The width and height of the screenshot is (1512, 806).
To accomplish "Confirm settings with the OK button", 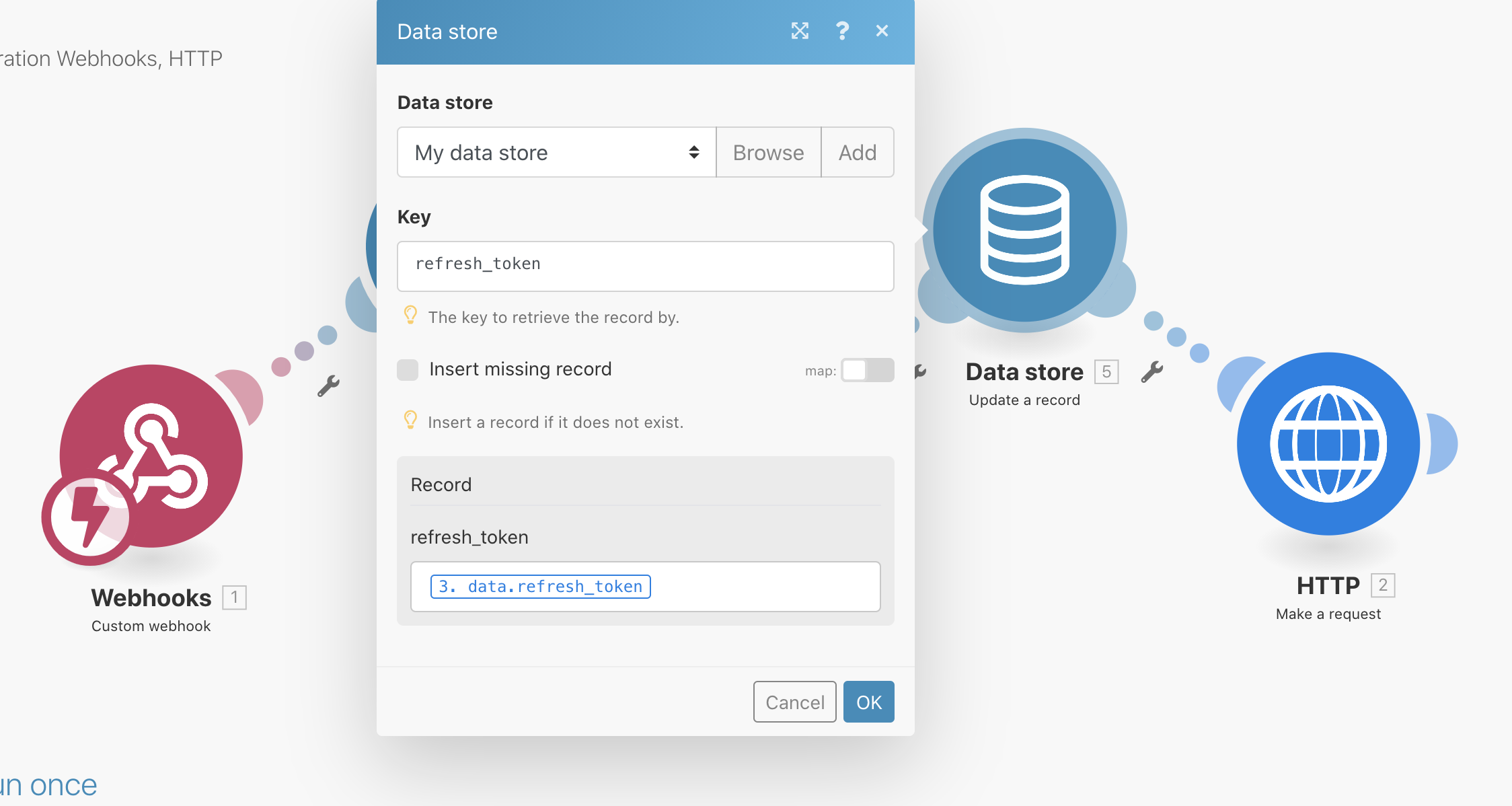I will tap(868, 702).
